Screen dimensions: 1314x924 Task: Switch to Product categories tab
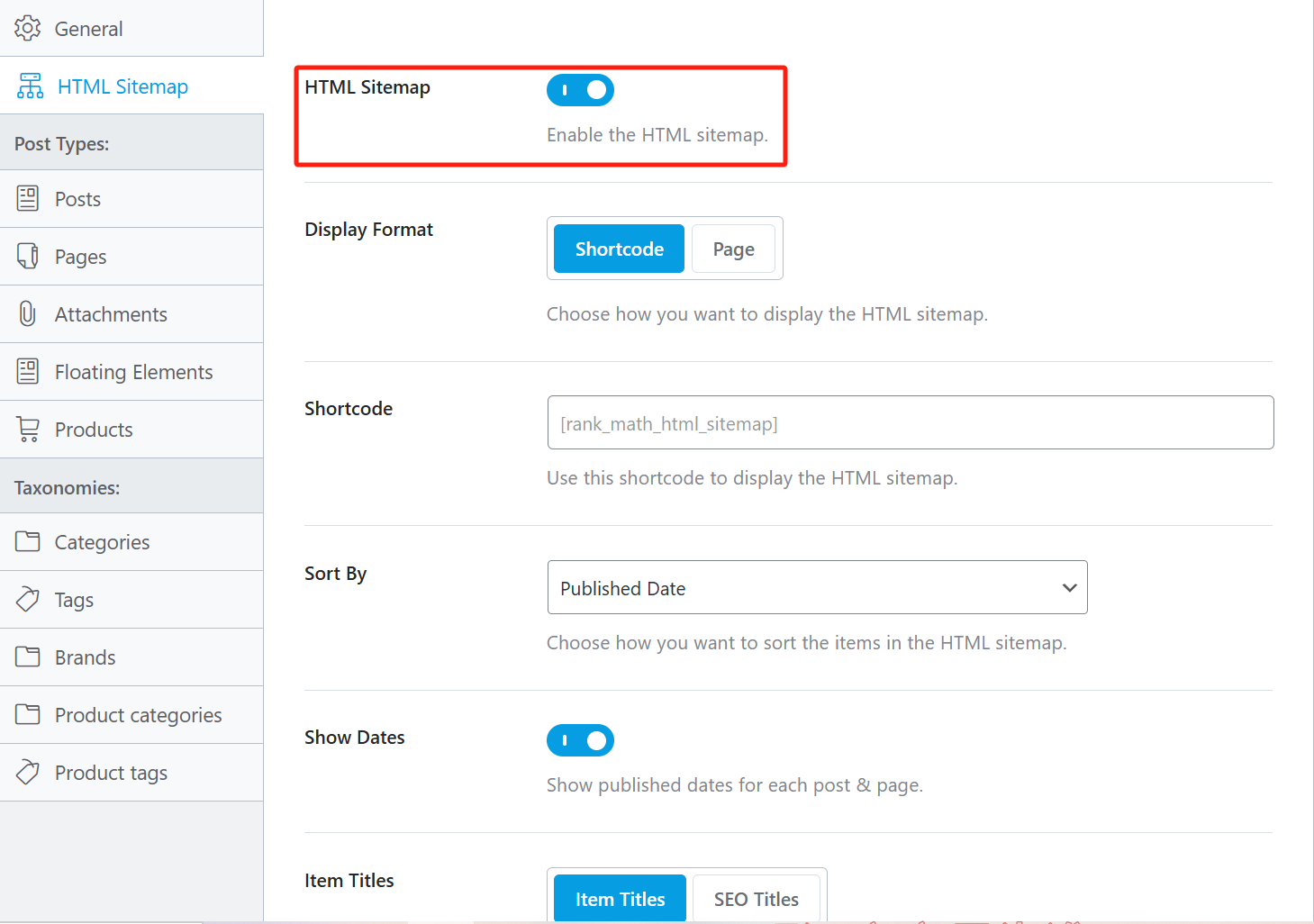pyautogui.click(x=138, y=715)
